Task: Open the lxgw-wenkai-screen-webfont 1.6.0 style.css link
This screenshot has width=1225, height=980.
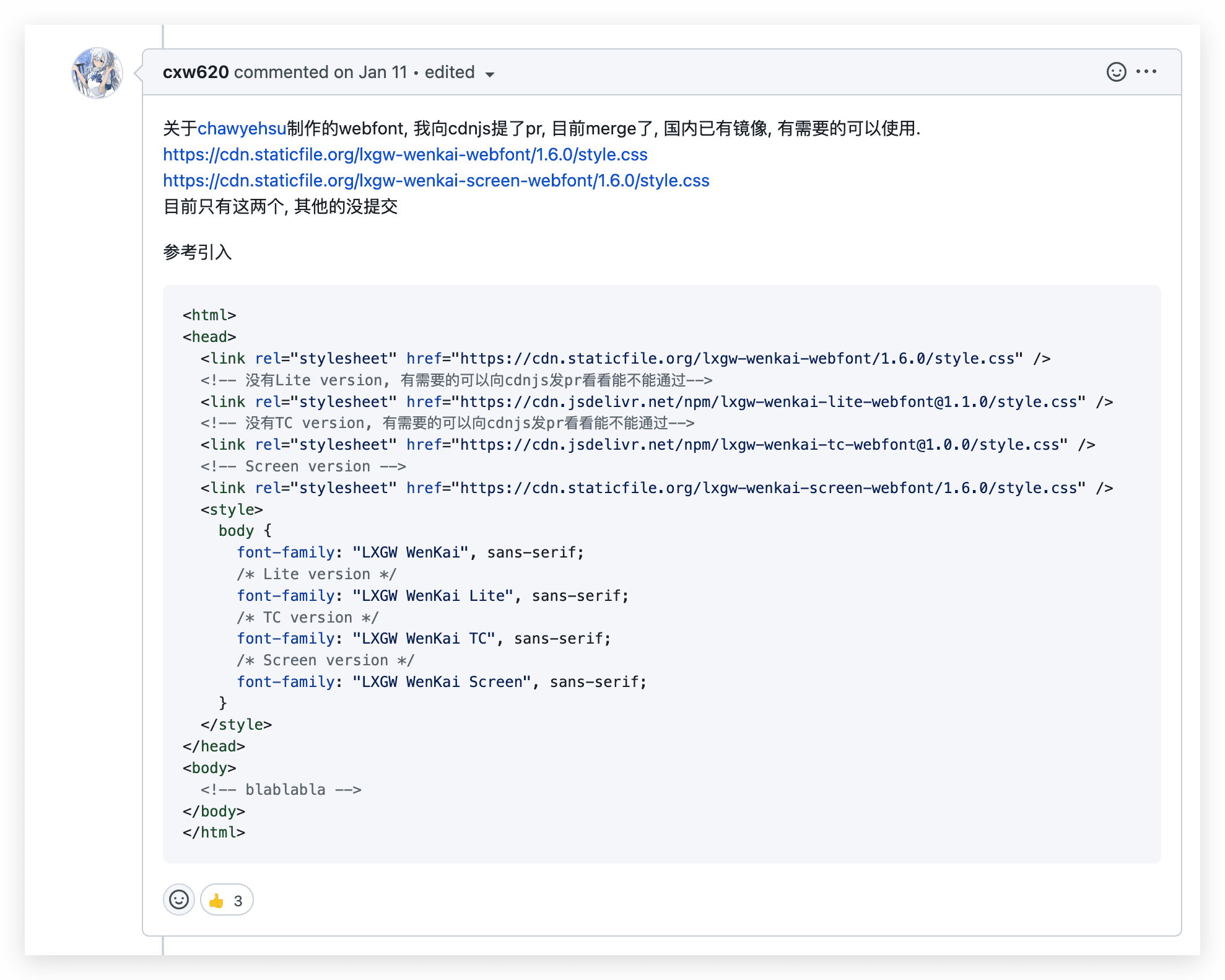Action: click(436, 180)
